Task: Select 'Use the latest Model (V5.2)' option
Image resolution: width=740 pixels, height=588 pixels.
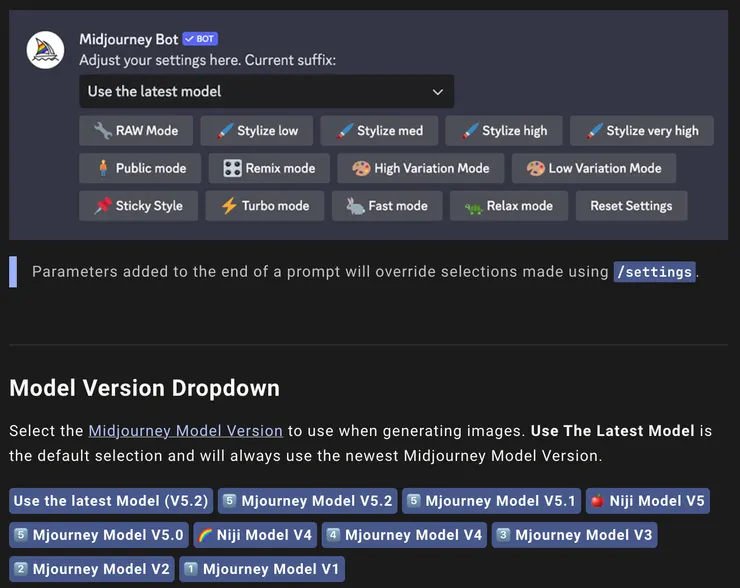Action: [x=111, y=501]
